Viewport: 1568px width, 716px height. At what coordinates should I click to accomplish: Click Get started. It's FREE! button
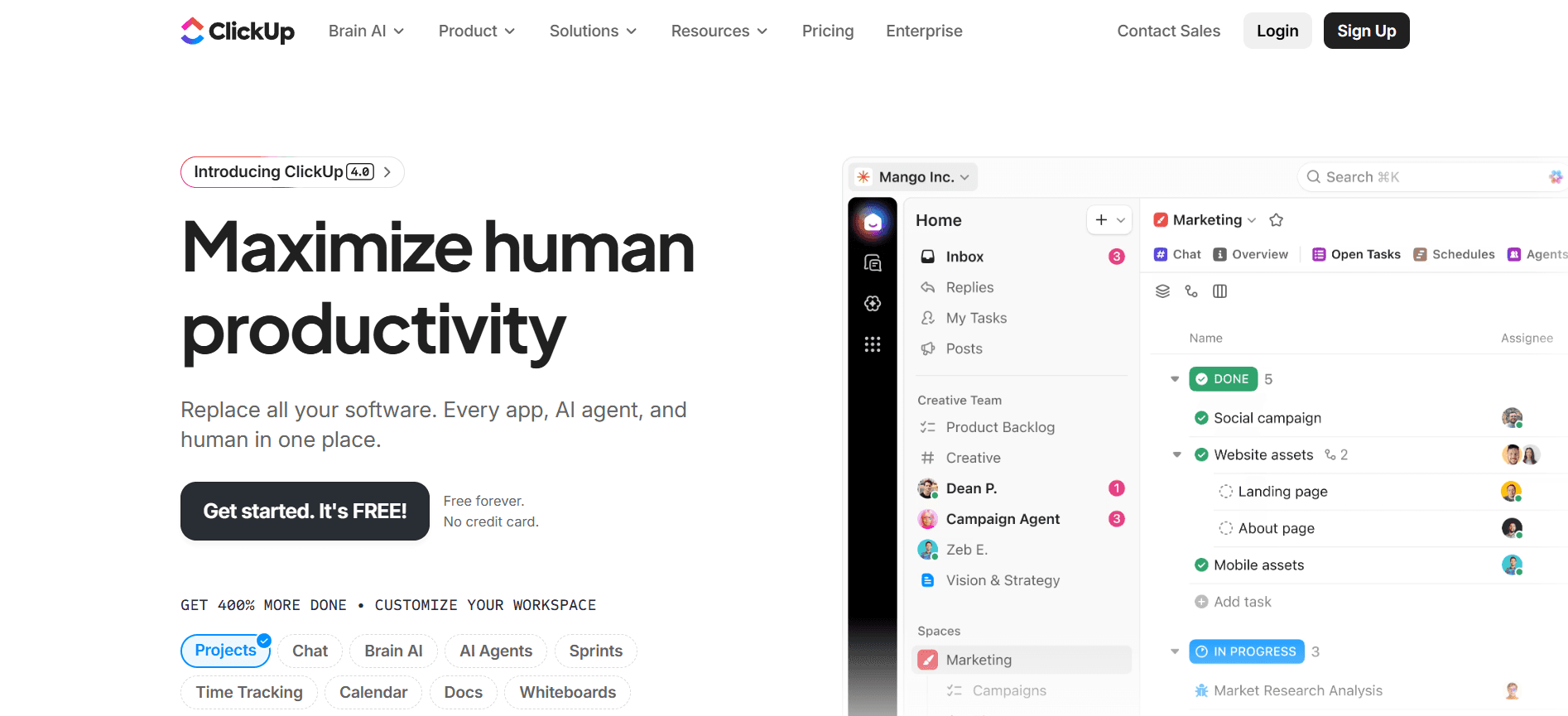click(305, 511)
